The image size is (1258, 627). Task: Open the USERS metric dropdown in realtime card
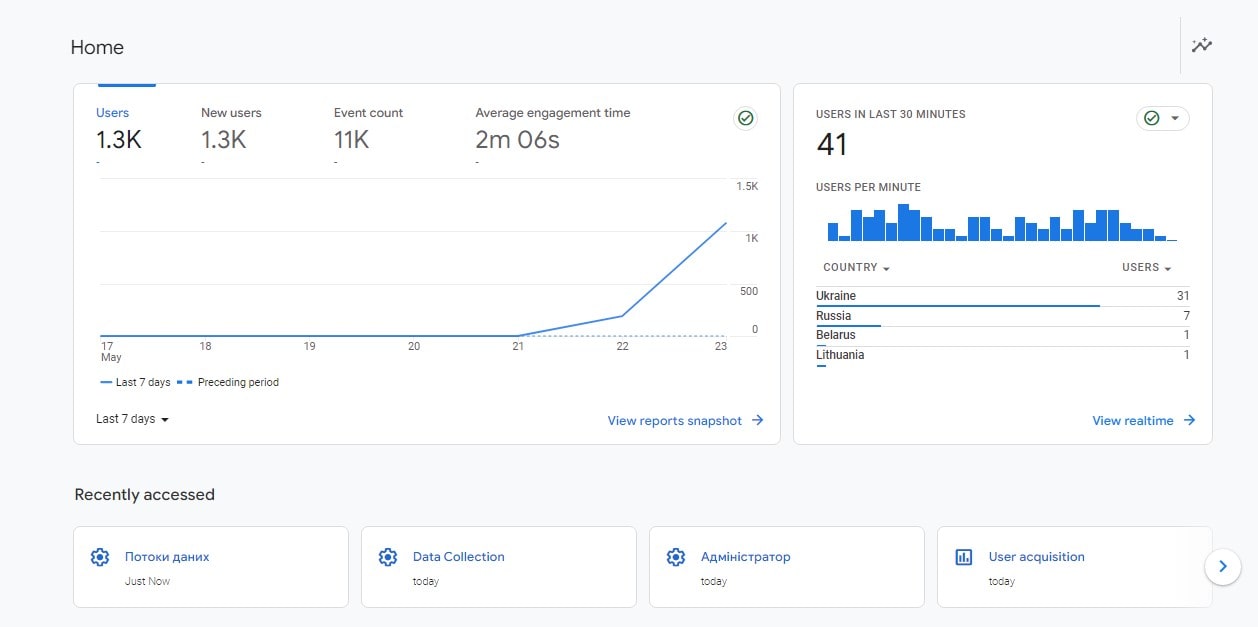click(x=1146, y=268)
